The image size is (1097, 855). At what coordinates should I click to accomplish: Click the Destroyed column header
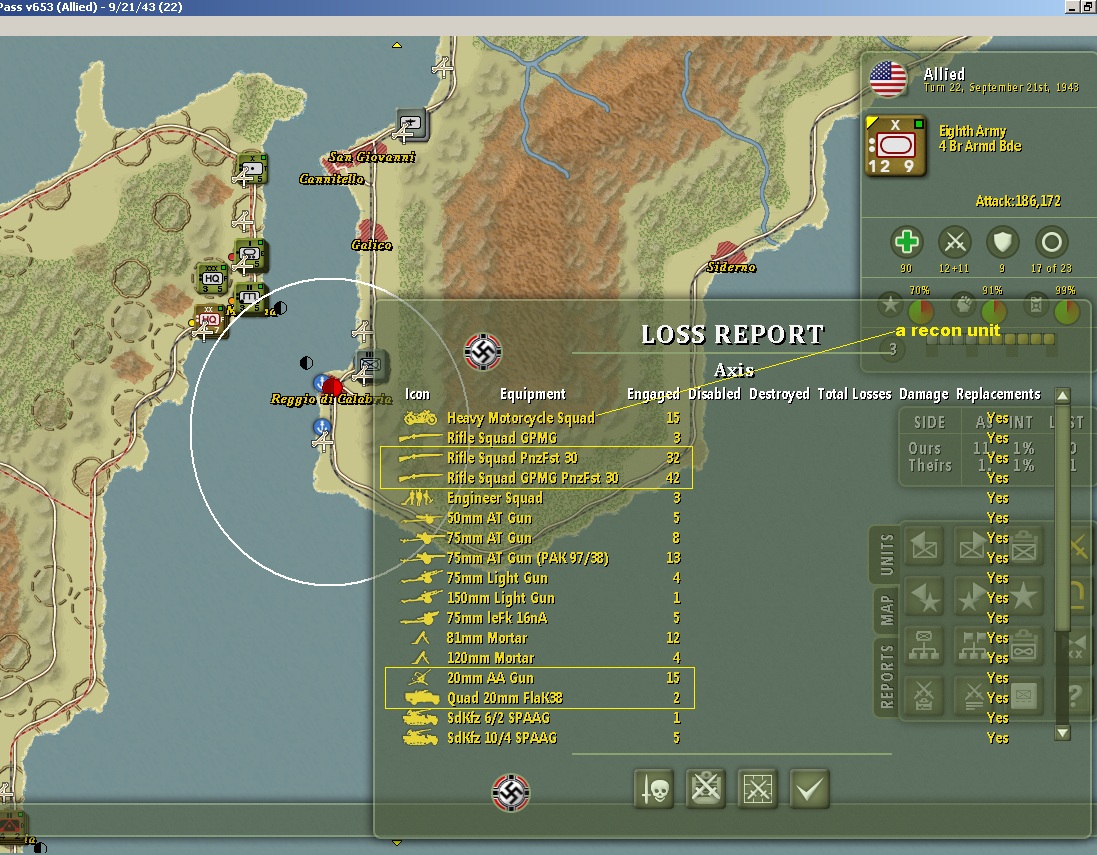[x=779, y=394]
